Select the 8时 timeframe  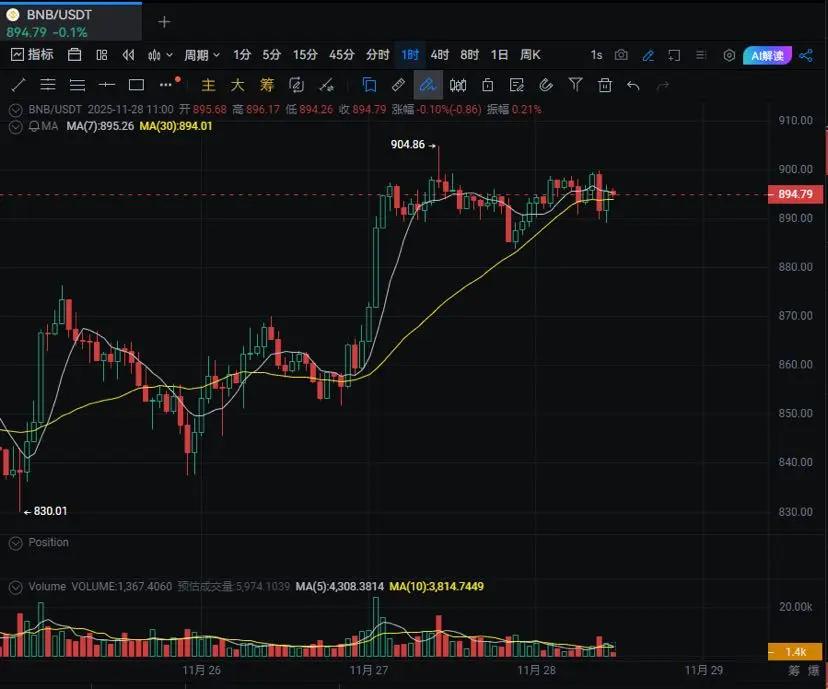tap(469, 55)
